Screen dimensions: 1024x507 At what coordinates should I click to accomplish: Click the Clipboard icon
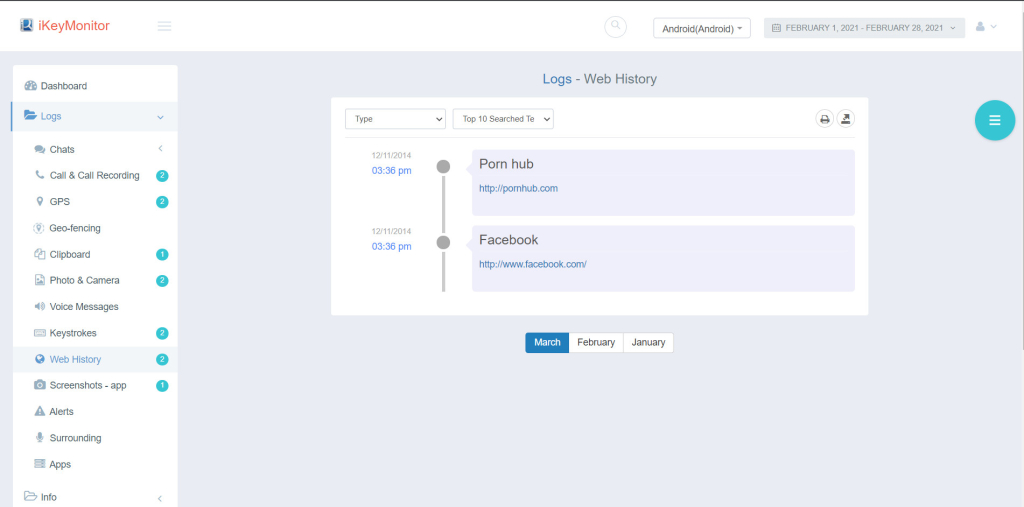coord(39,254)
